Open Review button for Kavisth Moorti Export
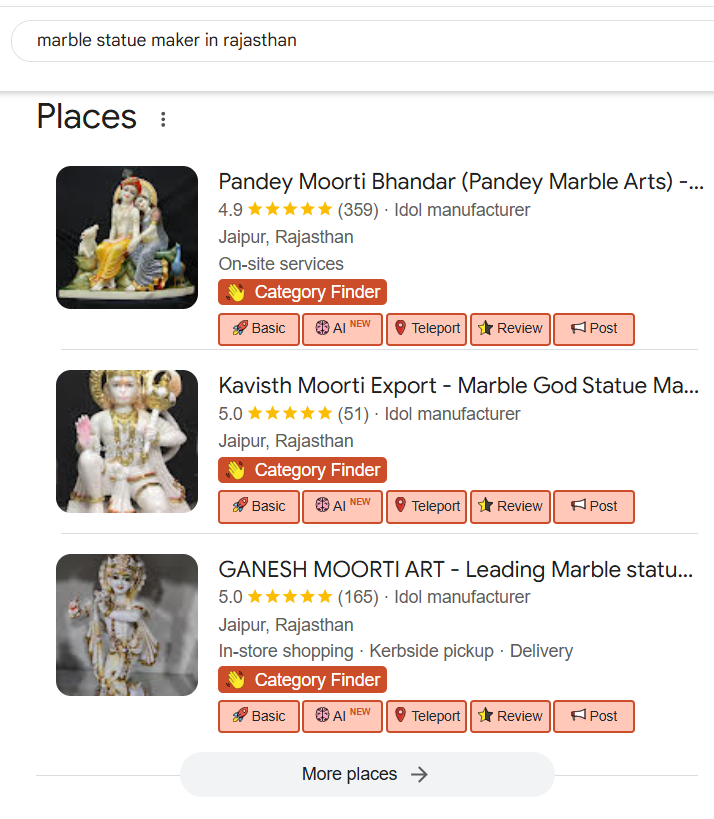 point(510,506)
